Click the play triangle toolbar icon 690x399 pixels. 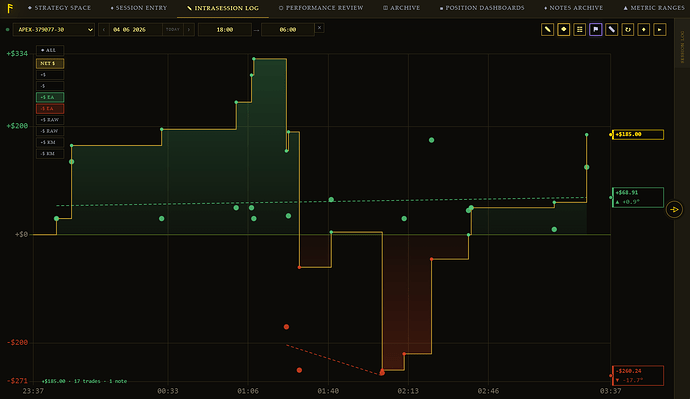pos(660,29)
